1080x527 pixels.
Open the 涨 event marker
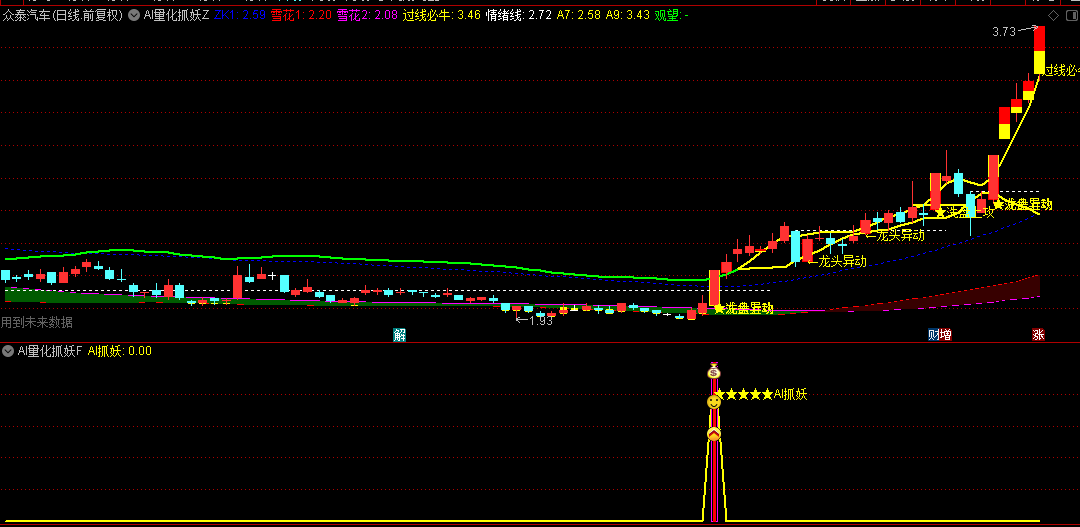point(1038,335)
